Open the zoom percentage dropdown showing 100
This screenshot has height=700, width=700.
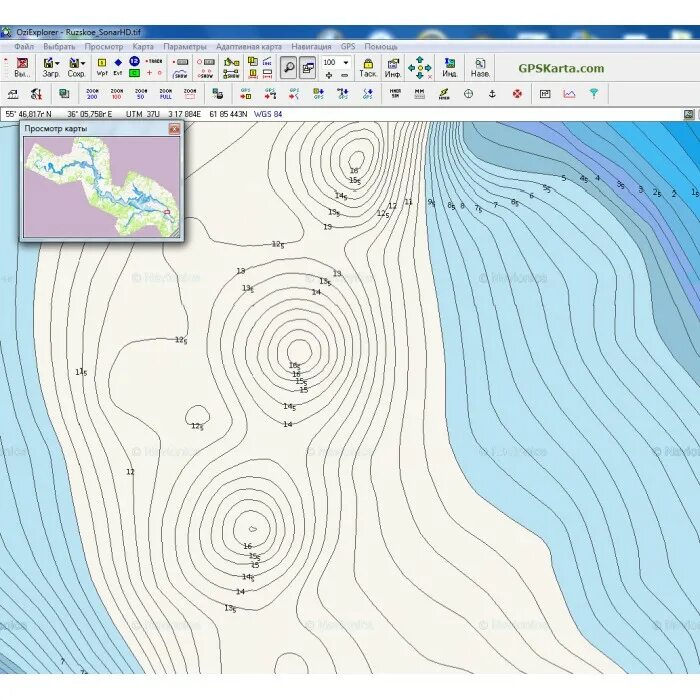coord(346,62)
